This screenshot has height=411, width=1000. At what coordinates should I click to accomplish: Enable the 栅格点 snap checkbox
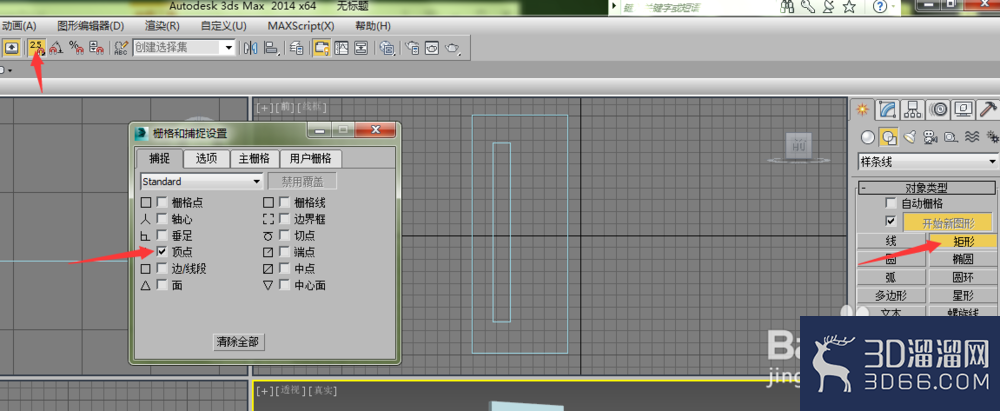tap(162, 202)
